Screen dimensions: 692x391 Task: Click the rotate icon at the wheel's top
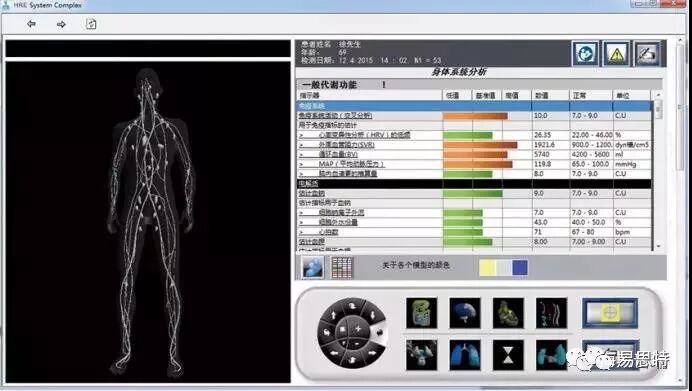[352, 305]
